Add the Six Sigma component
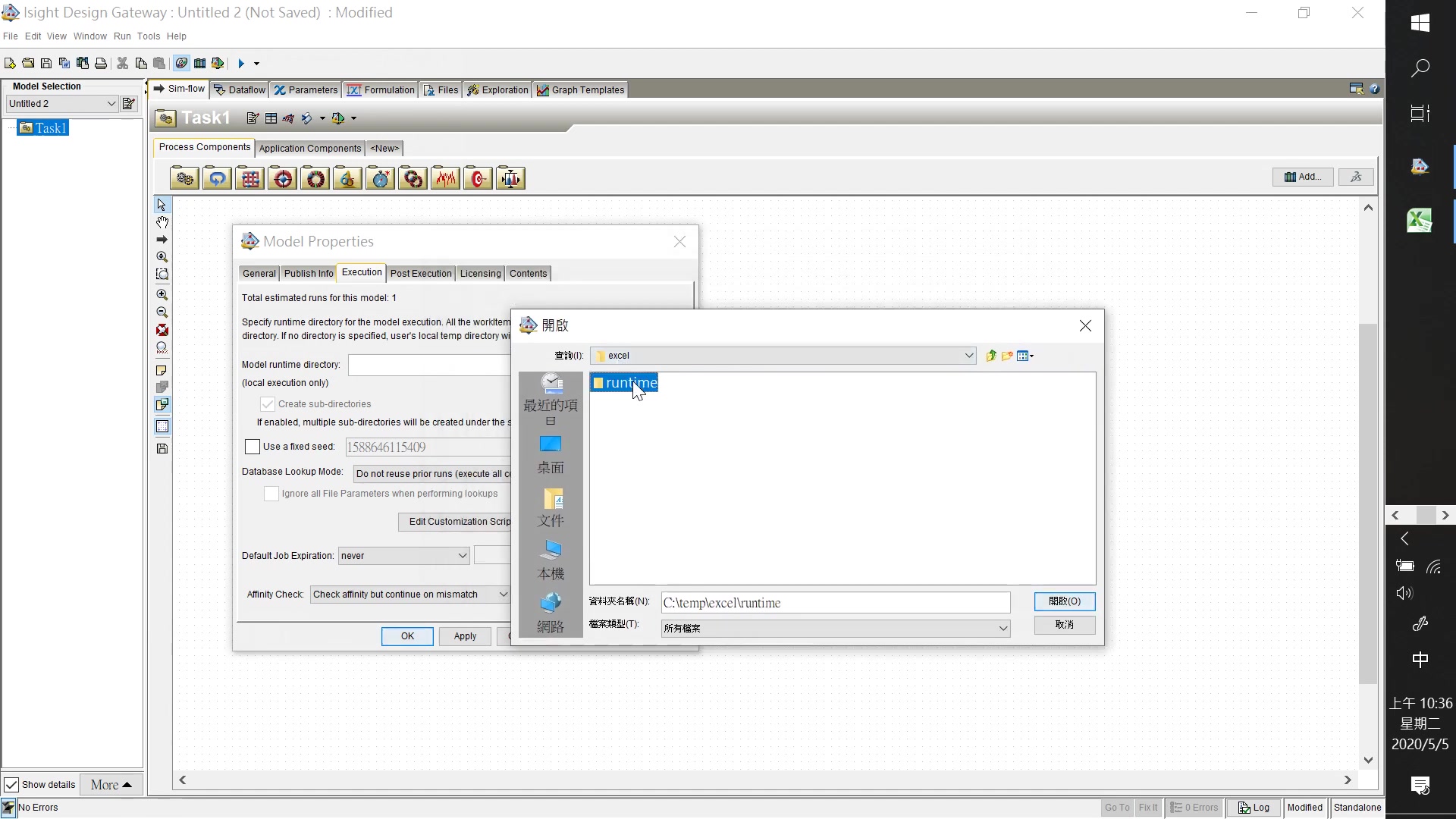This screenshot has width=1456, height=819. [x=347, y=179]
